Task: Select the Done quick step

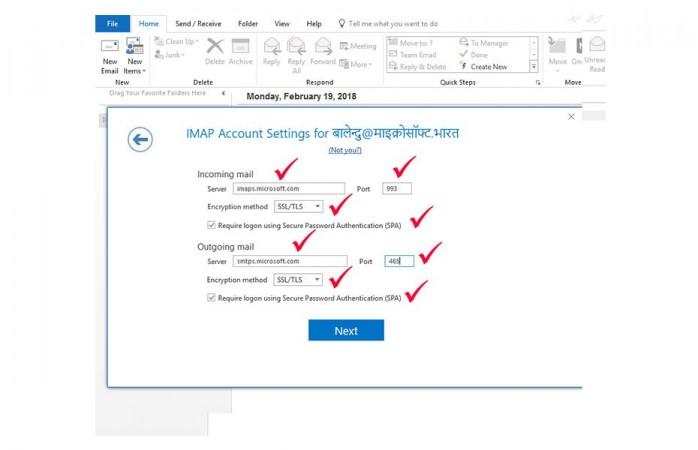Action: (473, 55)
